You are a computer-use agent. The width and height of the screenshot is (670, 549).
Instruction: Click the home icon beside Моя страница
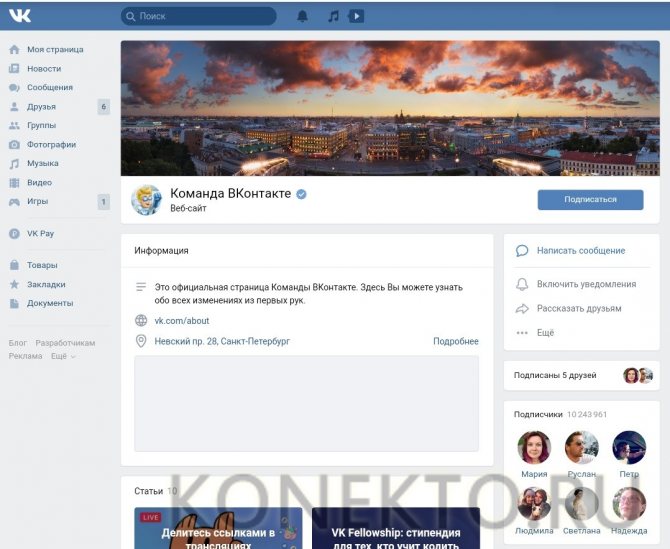point(14,50)
